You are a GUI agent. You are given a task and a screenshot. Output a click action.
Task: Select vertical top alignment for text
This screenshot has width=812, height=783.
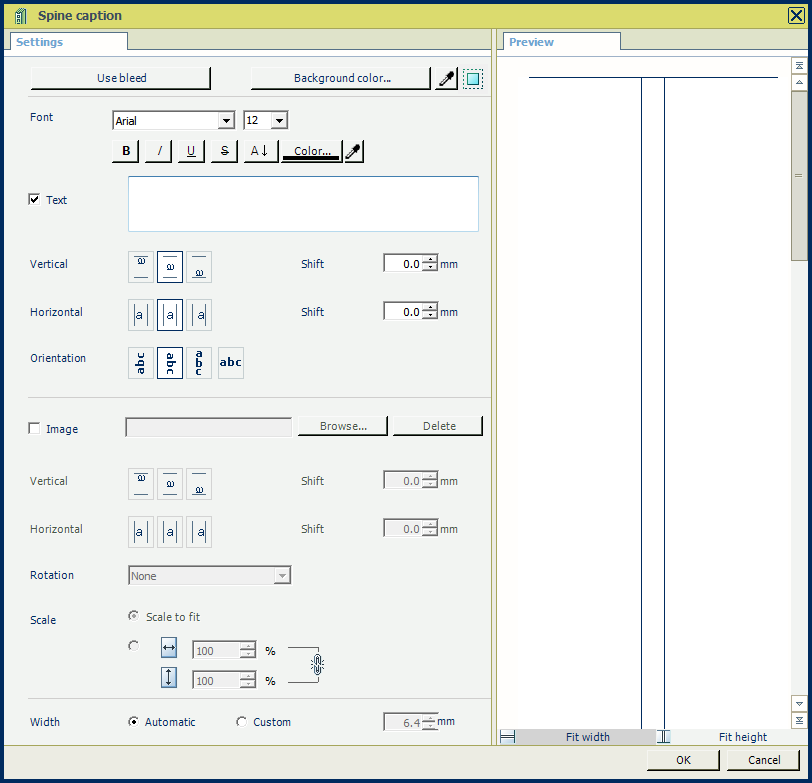[141, 265]
